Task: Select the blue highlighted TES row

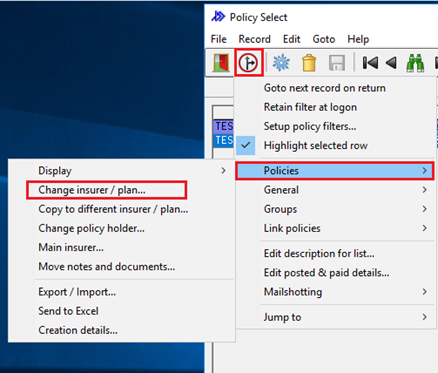Action: pyautogui.click(x=224, y=140)
